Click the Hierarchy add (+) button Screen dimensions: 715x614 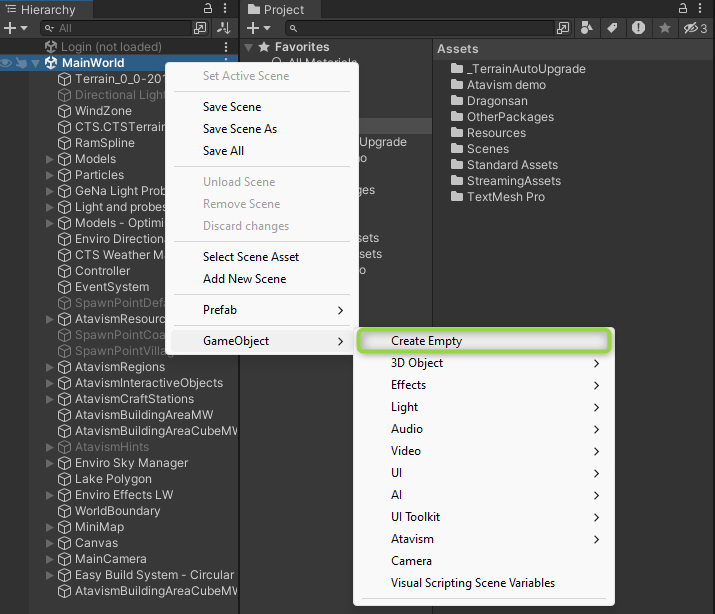coord(11,28)
